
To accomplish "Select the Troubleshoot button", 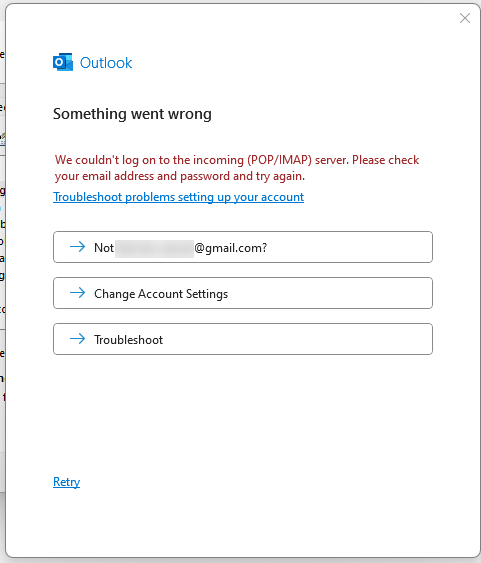I will click(243, 339).
